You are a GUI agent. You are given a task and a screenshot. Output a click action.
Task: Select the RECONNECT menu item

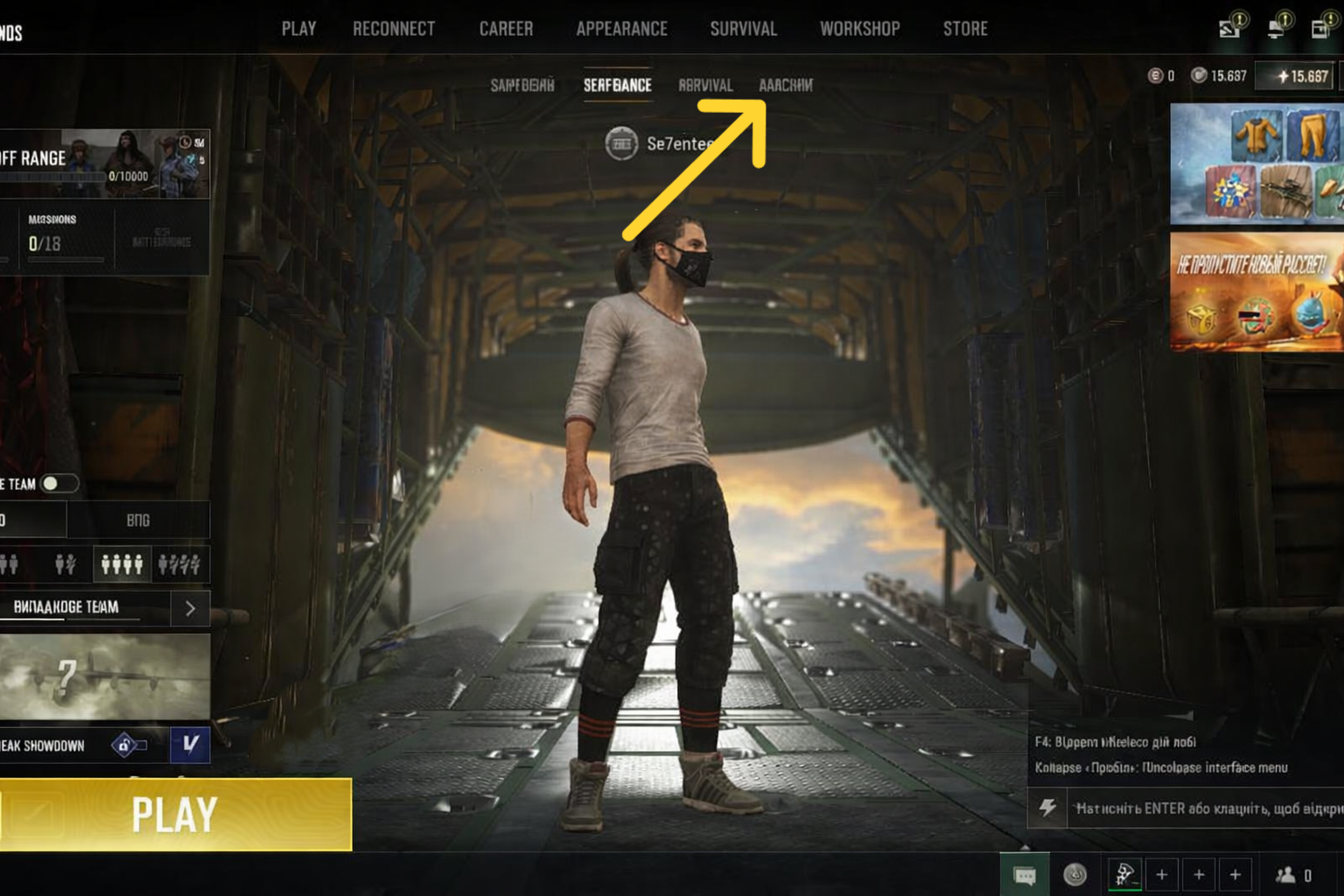[x=394, y=29]
